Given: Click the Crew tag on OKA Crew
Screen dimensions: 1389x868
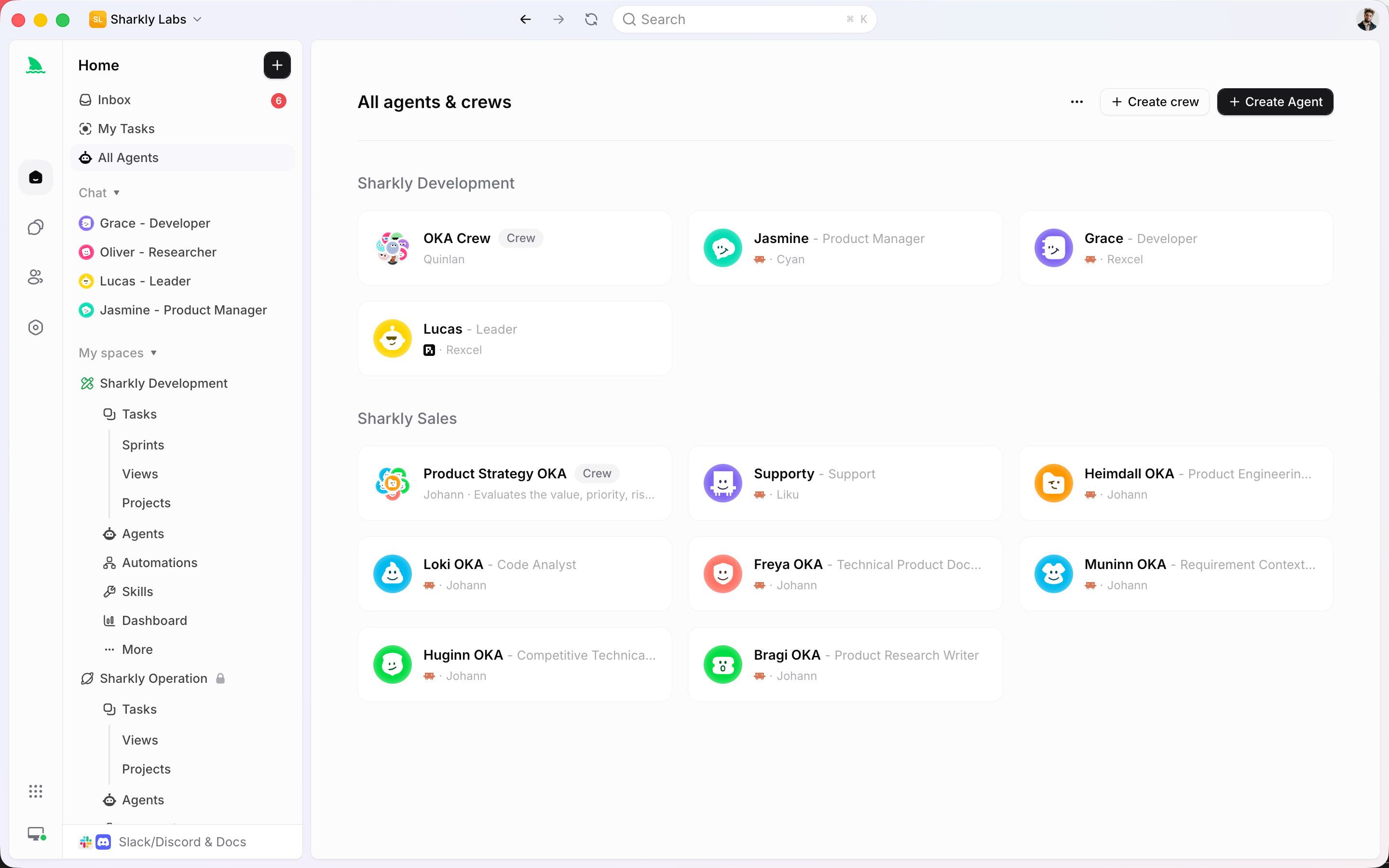Looking at the screenshot, I should [520, 238].
